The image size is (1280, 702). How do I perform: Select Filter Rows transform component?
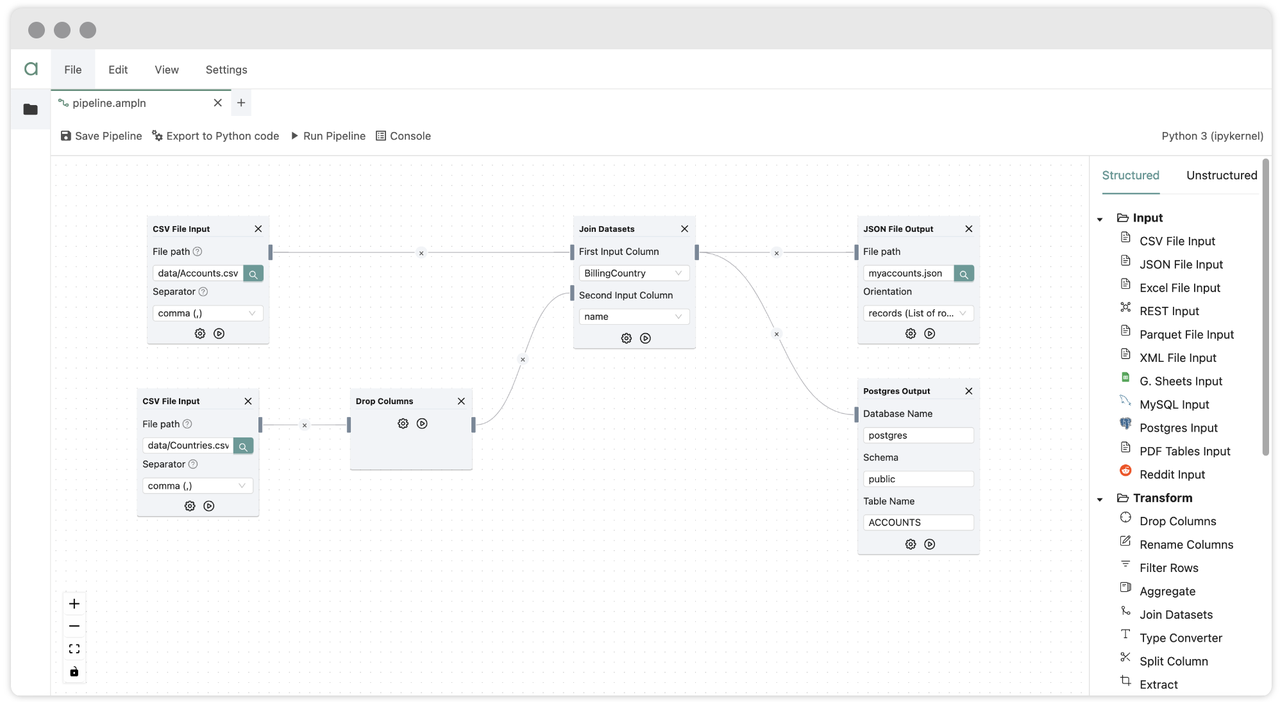pos(1168,568)
